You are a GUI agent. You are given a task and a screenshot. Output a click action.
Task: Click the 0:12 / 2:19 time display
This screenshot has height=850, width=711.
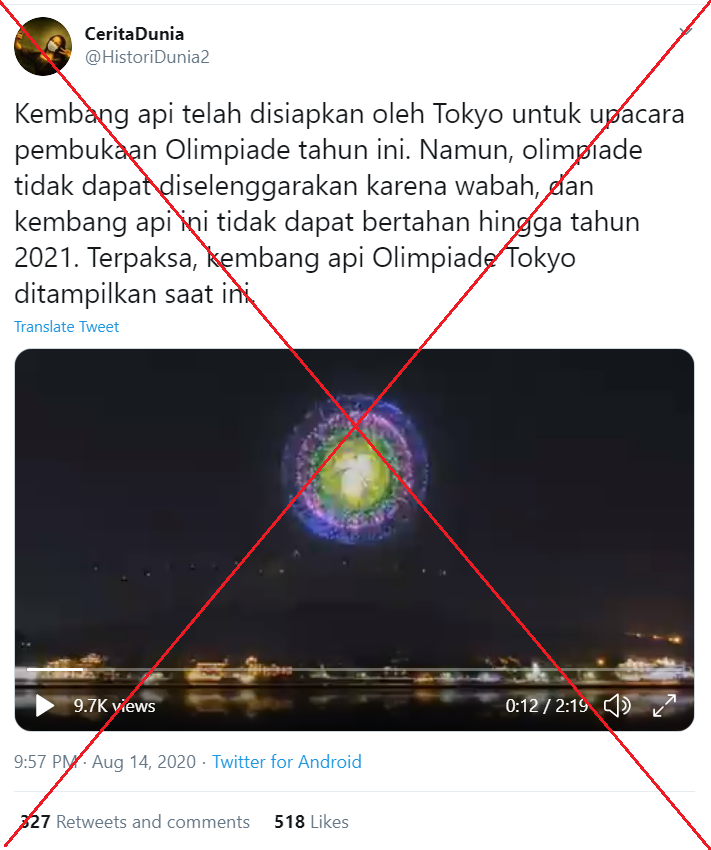pyautogui.click(x=547, y=706)
